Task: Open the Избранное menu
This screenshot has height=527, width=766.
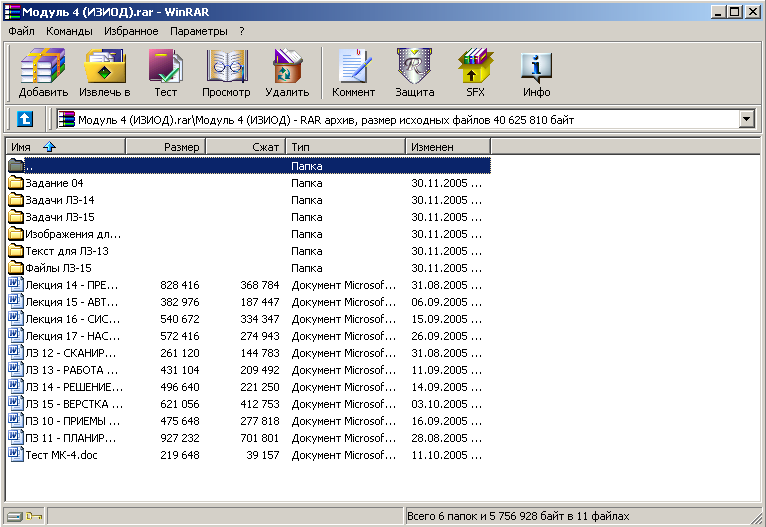Action: click(131, 31)
